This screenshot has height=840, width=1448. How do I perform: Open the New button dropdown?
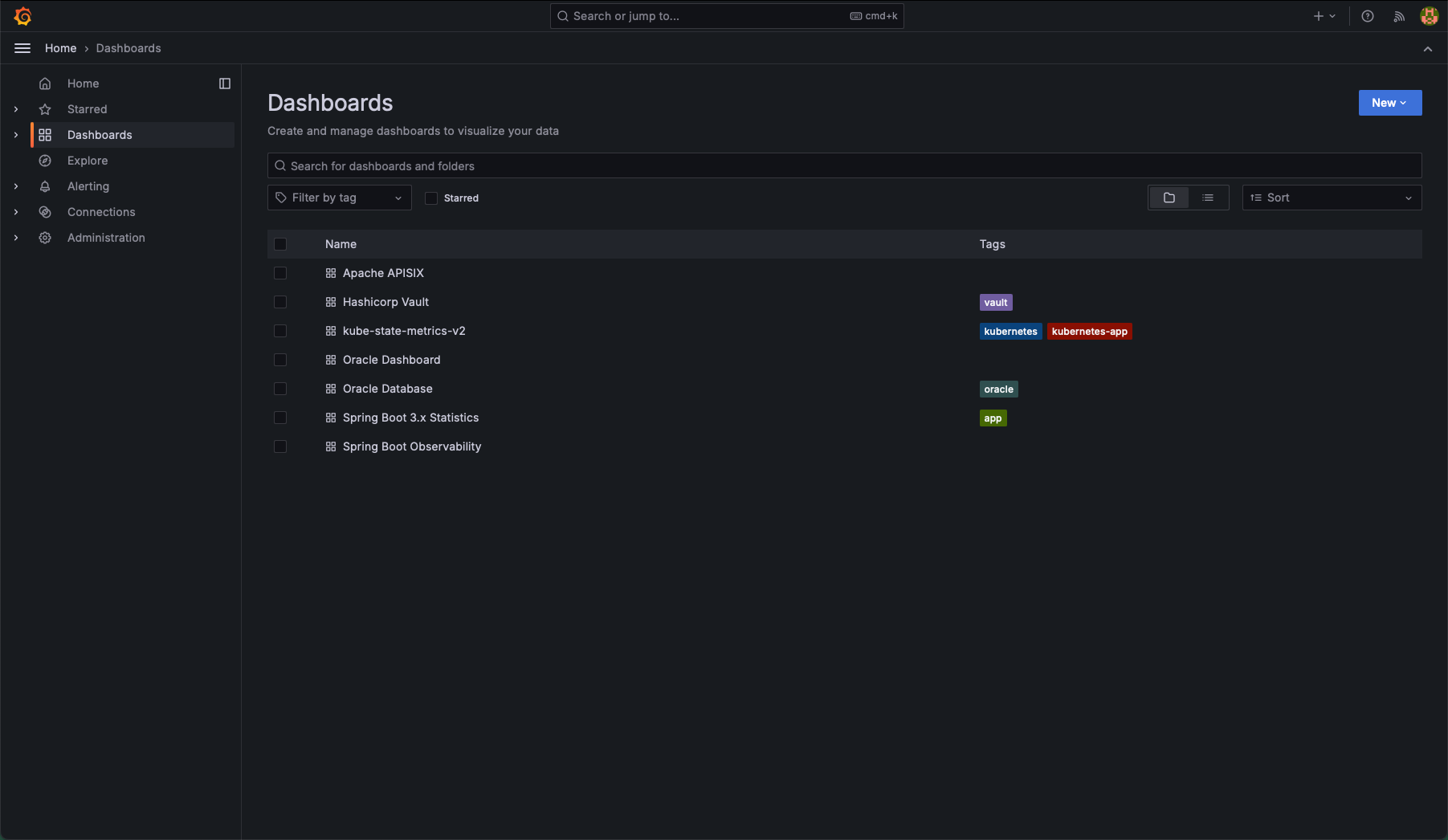pos(1390,103)
